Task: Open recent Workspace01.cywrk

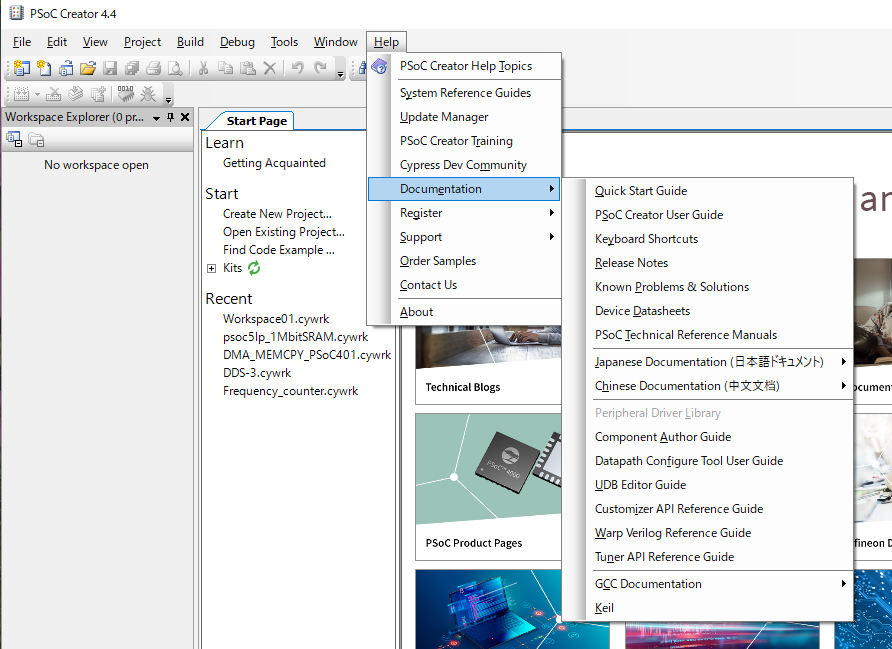Action: pos(276,319)
